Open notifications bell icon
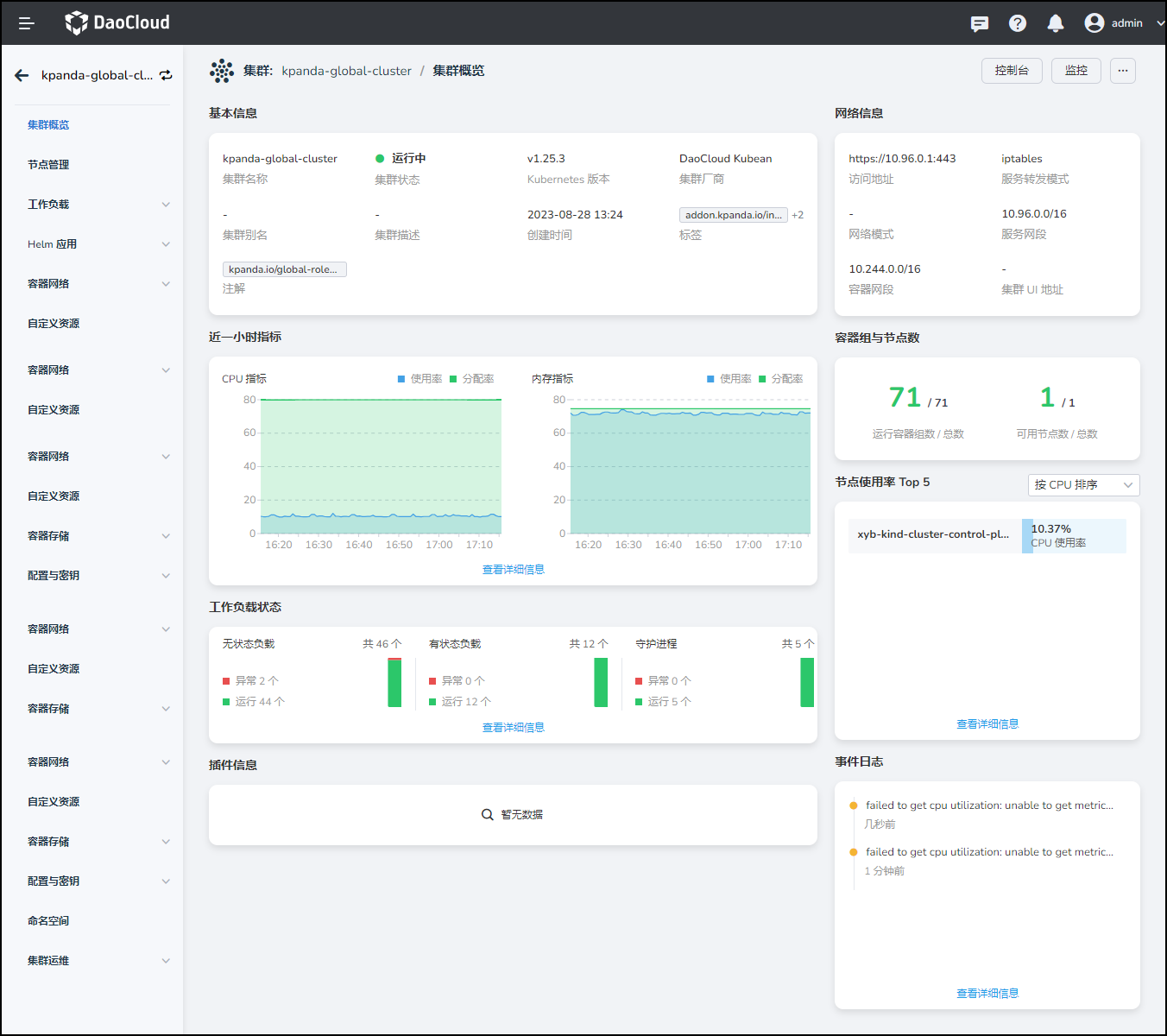1167x1036 pixels. pos(1056,23)
